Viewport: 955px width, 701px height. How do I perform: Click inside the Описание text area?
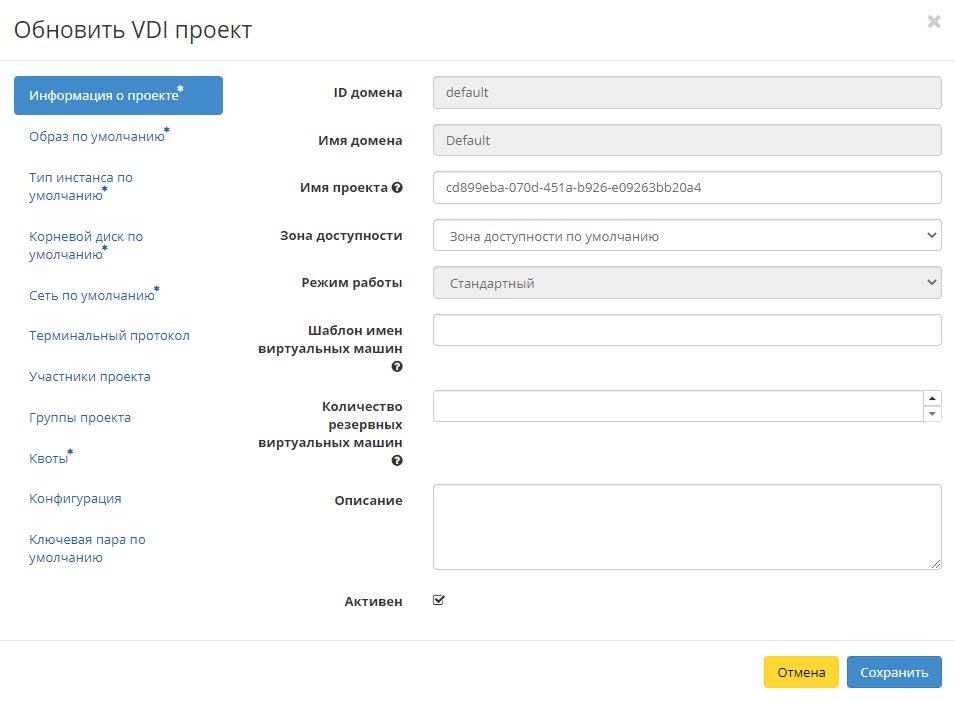click(687, 527)
